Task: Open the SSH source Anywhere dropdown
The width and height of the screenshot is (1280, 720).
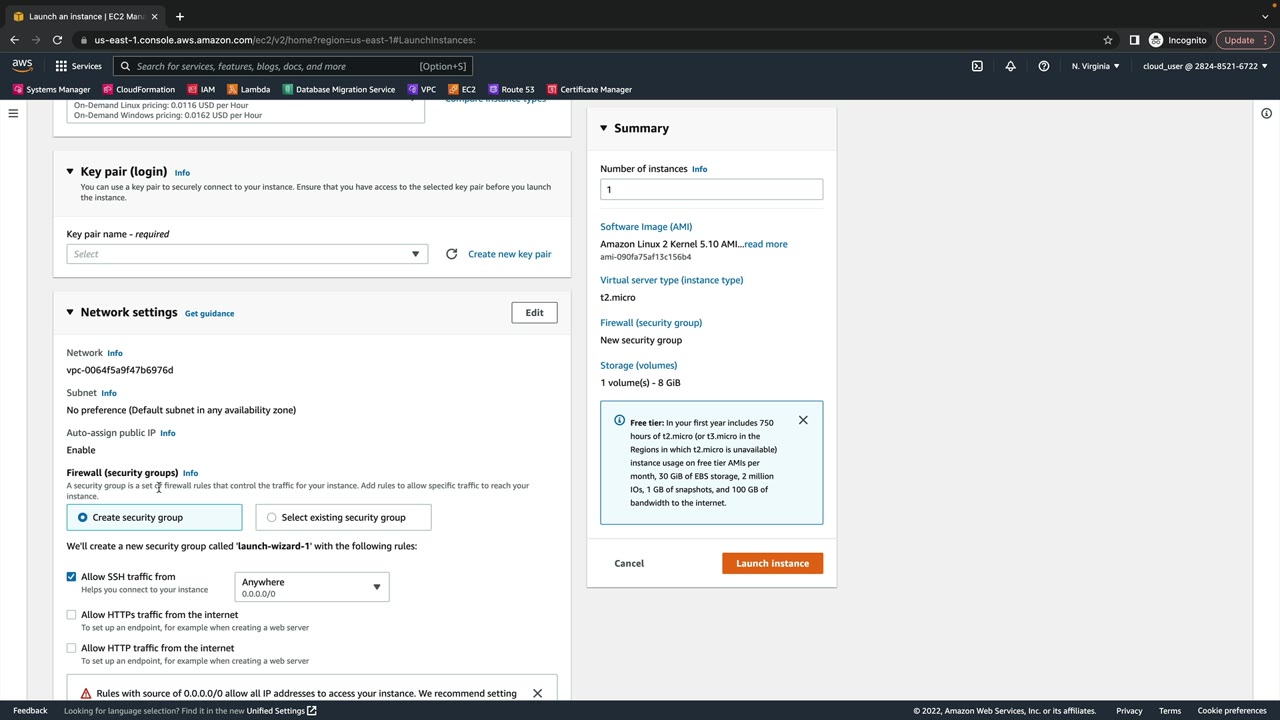Action: pyautogui.click(x=311, y=587)
